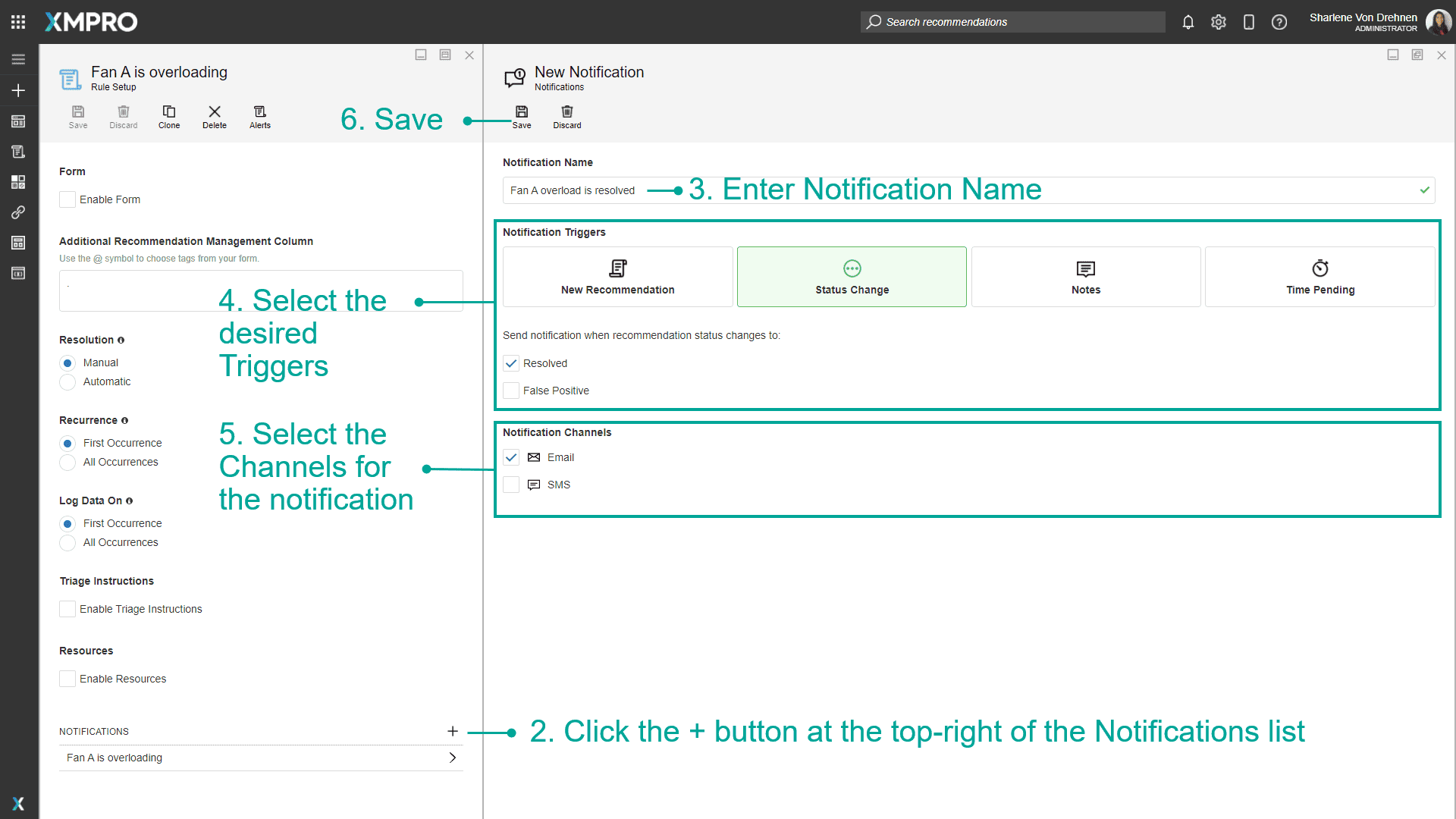1456x819 pixels.
Task: Enable the SMS channel checkbox
Action: [511, 485]
